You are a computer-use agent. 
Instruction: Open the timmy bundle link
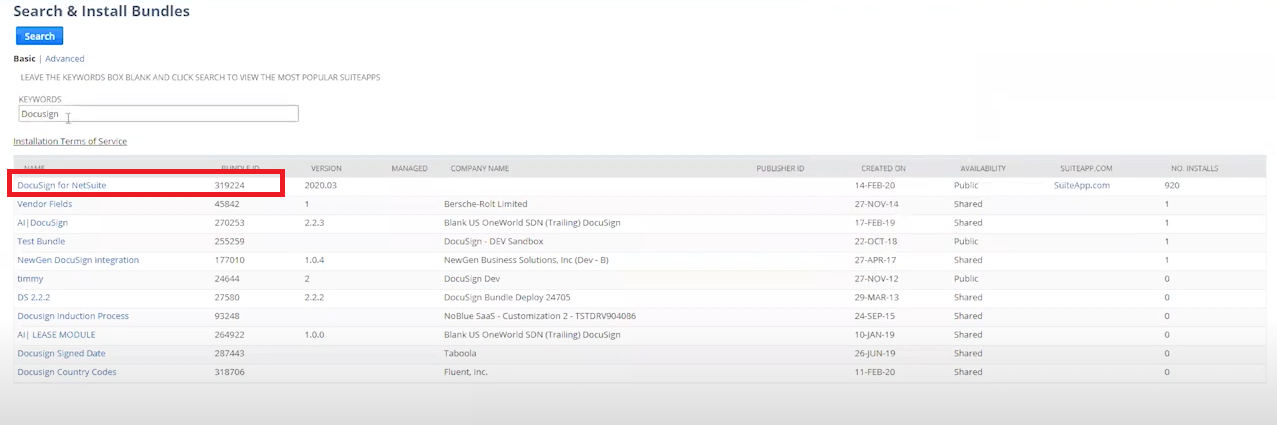(30, 278)
